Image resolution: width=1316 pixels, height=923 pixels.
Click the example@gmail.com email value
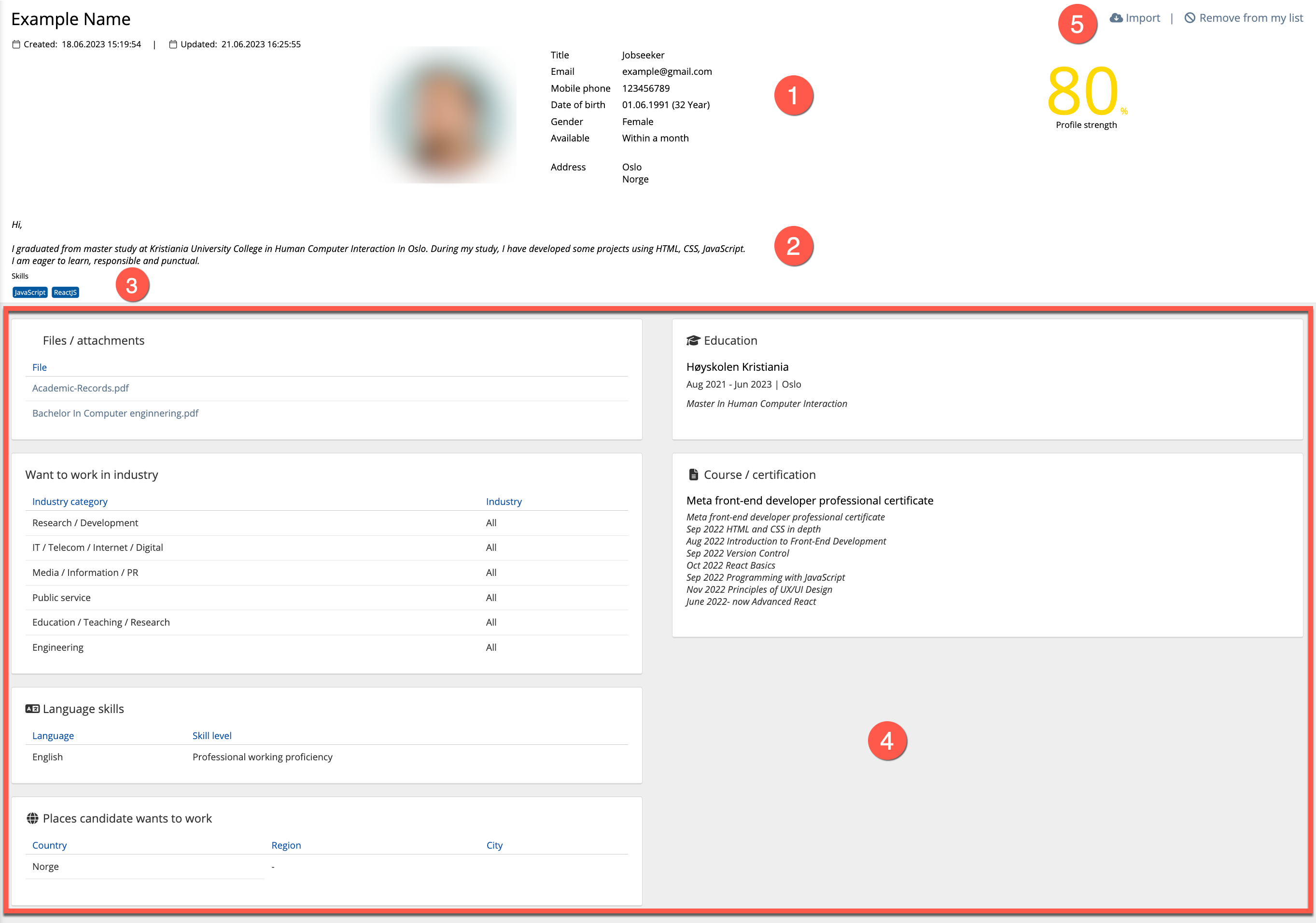(667, 71)
